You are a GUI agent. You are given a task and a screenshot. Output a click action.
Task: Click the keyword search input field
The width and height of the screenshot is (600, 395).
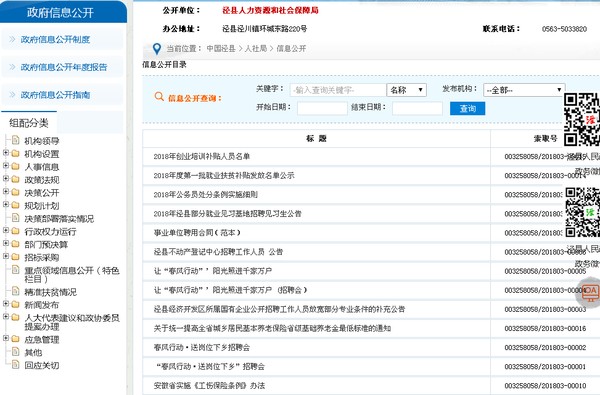pyautogui.click(x=338, y=90)
